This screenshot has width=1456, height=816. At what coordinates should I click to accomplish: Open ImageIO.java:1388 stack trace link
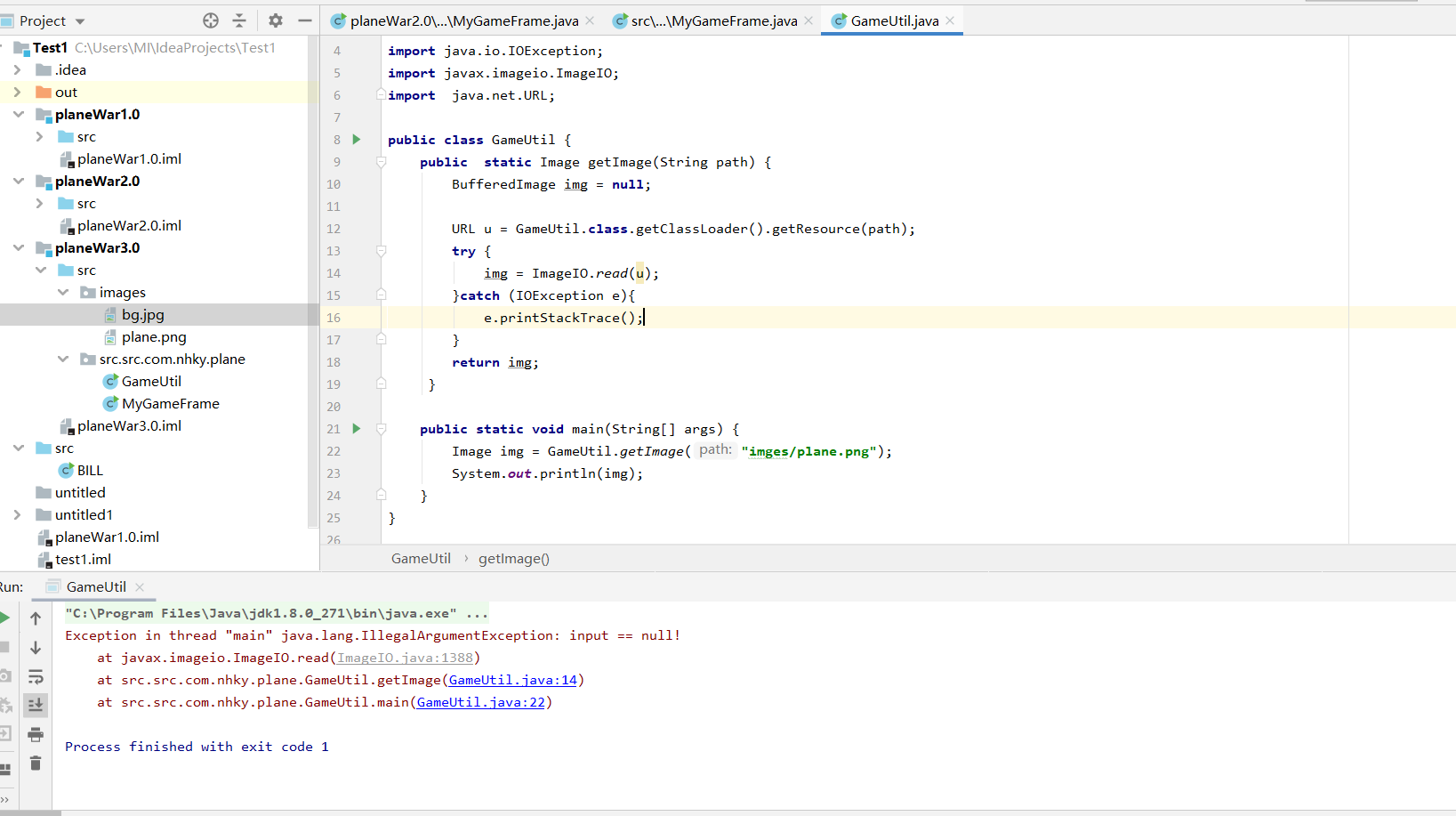coord(405,658)
